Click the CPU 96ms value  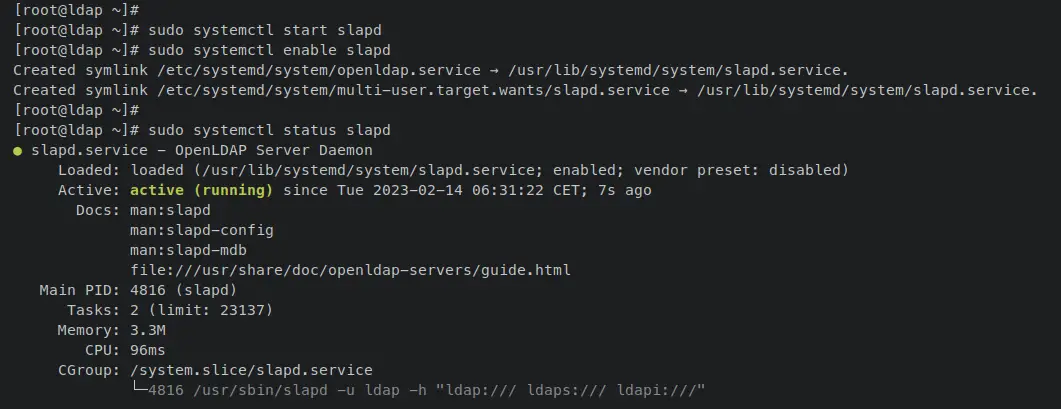tap(148, 350)
